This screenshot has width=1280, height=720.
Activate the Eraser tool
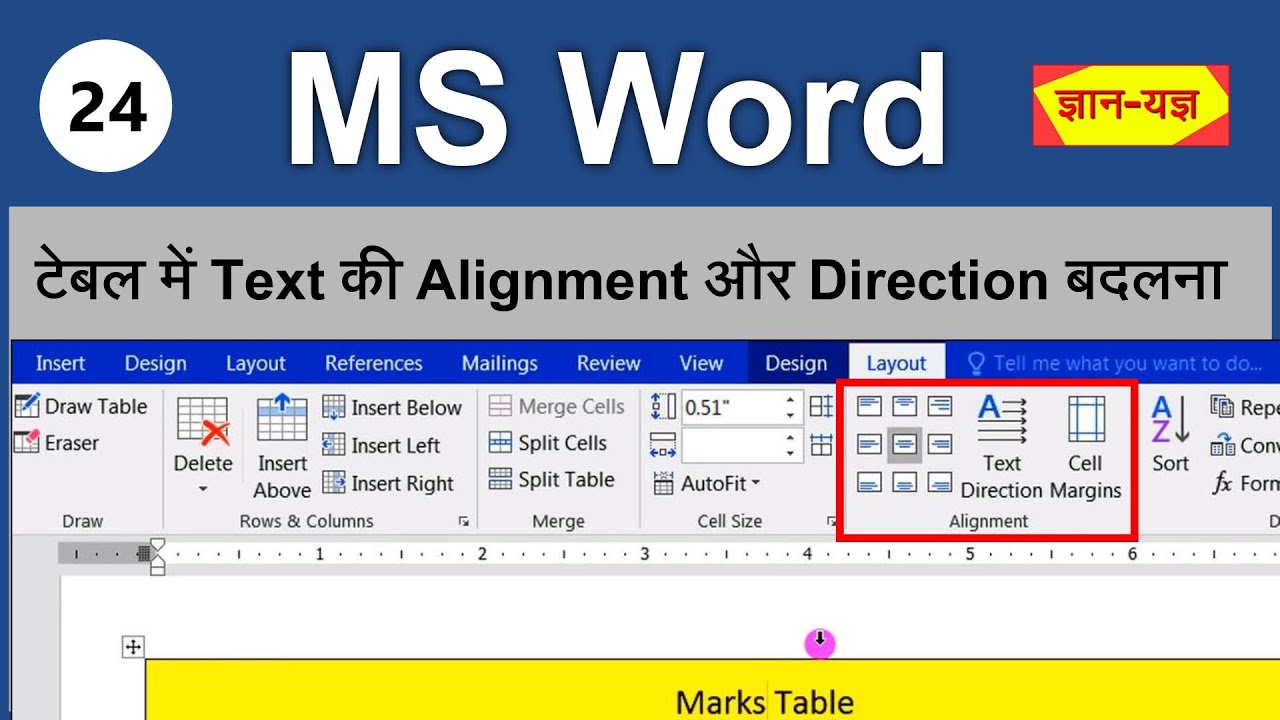(x=57, y=443)
